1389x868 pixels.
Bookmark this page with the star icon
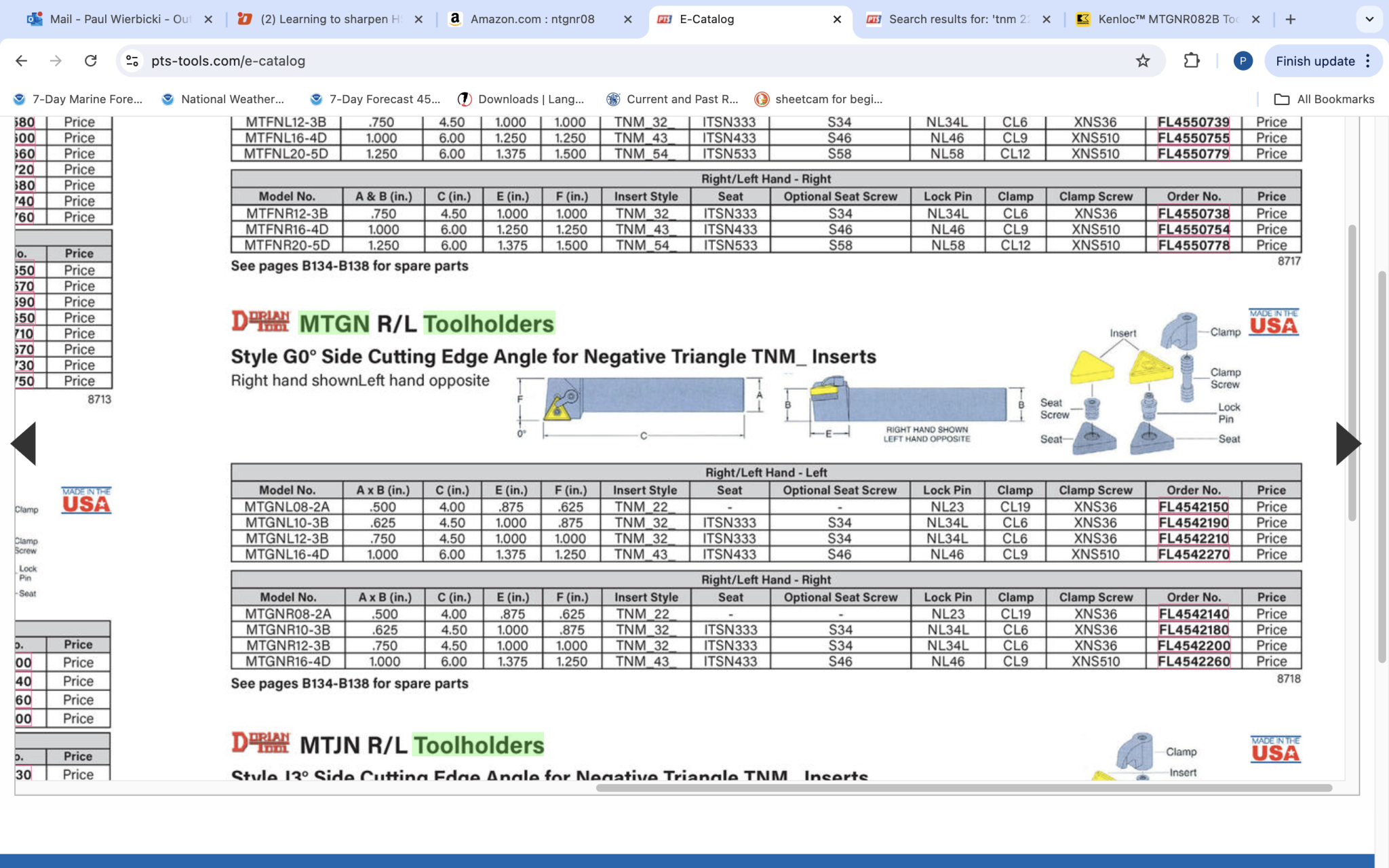tap(1143, 61)
